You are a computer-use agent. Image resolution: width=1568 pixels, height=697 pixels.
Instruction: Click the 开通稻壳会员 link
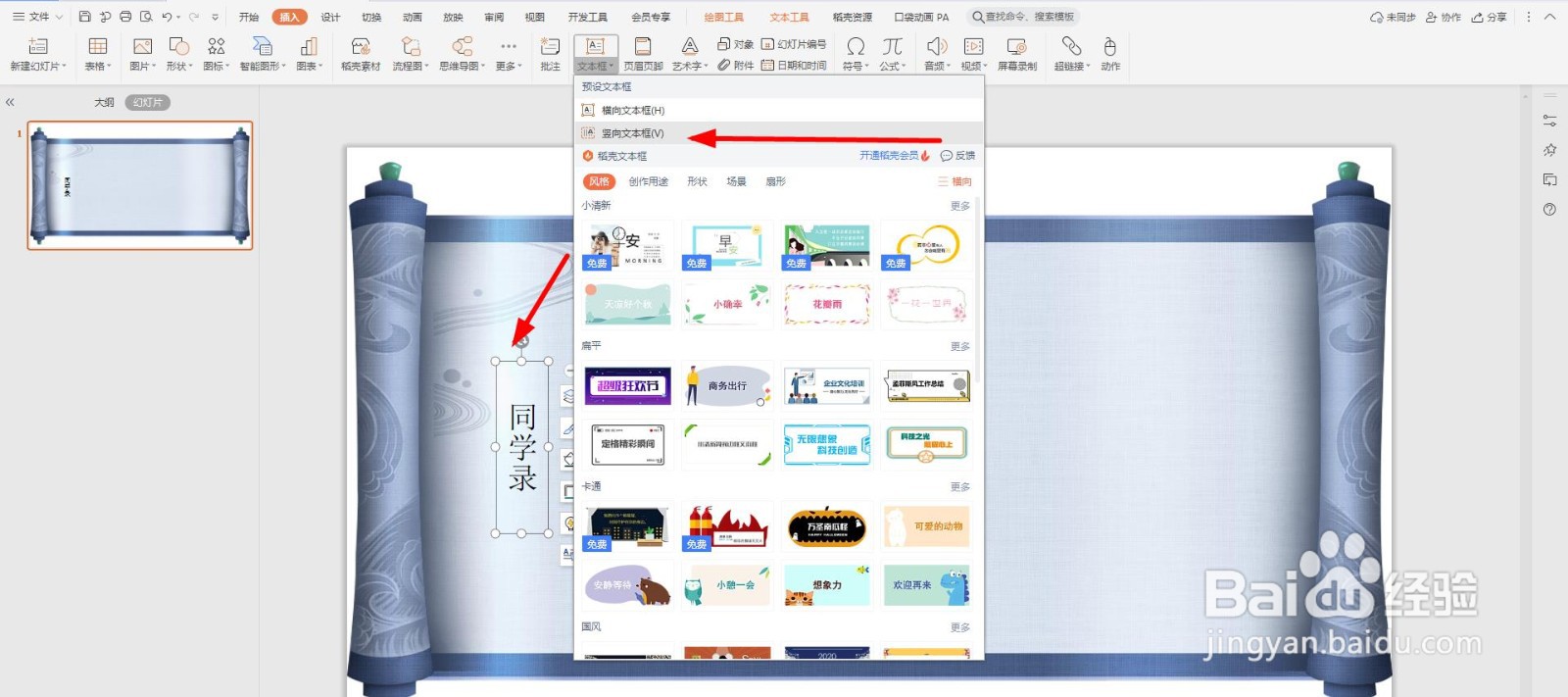coord(894,156)
